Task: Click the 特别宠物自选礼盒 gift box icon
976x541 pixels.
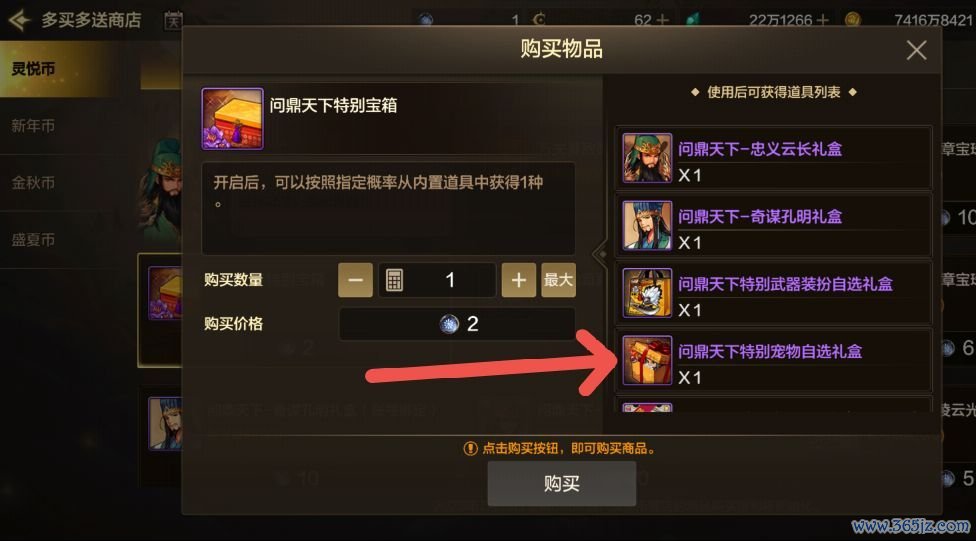Action: click(x=647, y=360)
